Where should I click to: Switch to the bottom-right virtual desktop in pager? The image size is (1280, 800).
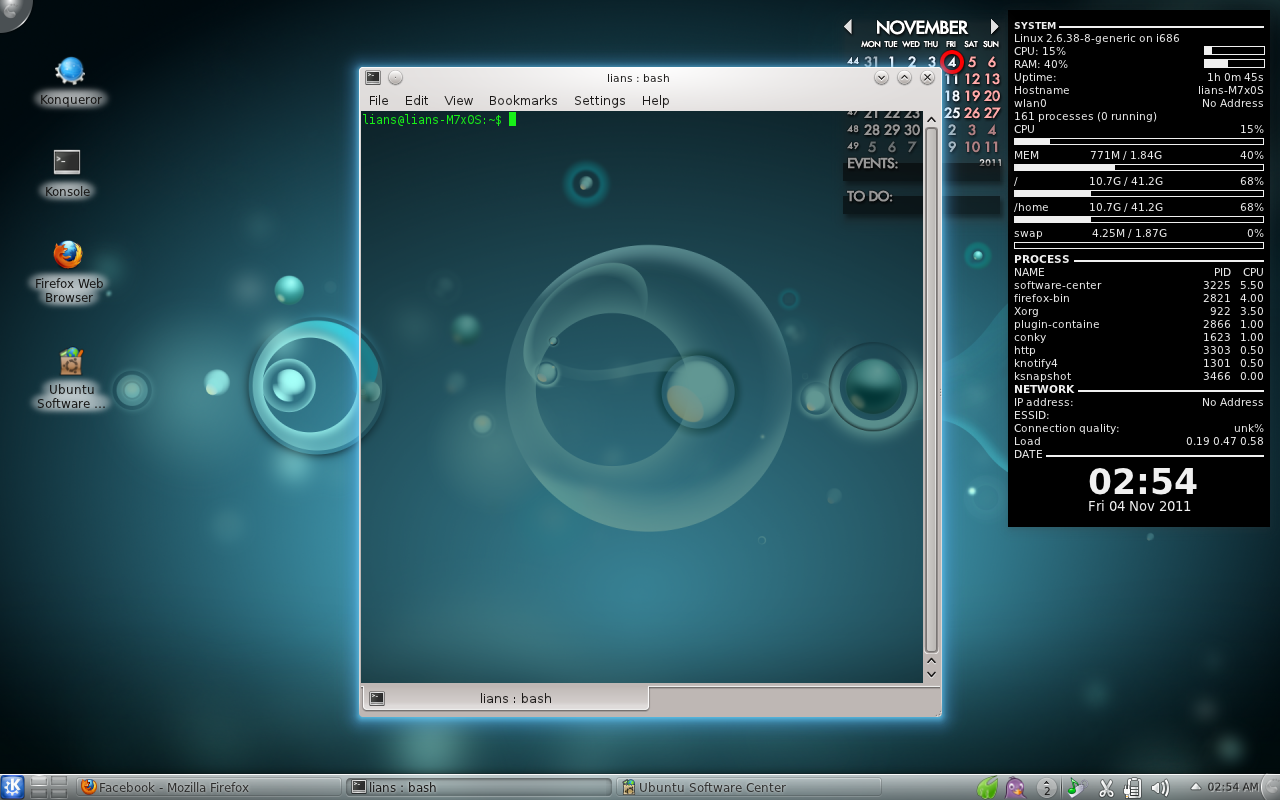point(58,793)
